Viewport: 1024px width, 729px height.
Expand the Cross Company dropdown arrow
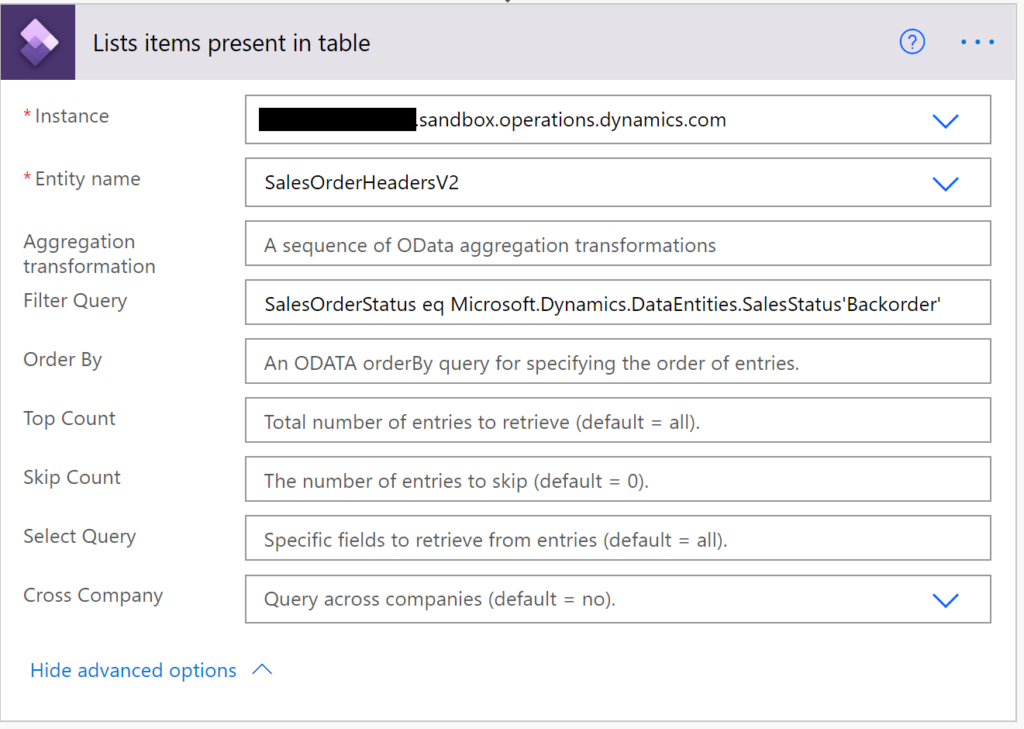point(945,600)
